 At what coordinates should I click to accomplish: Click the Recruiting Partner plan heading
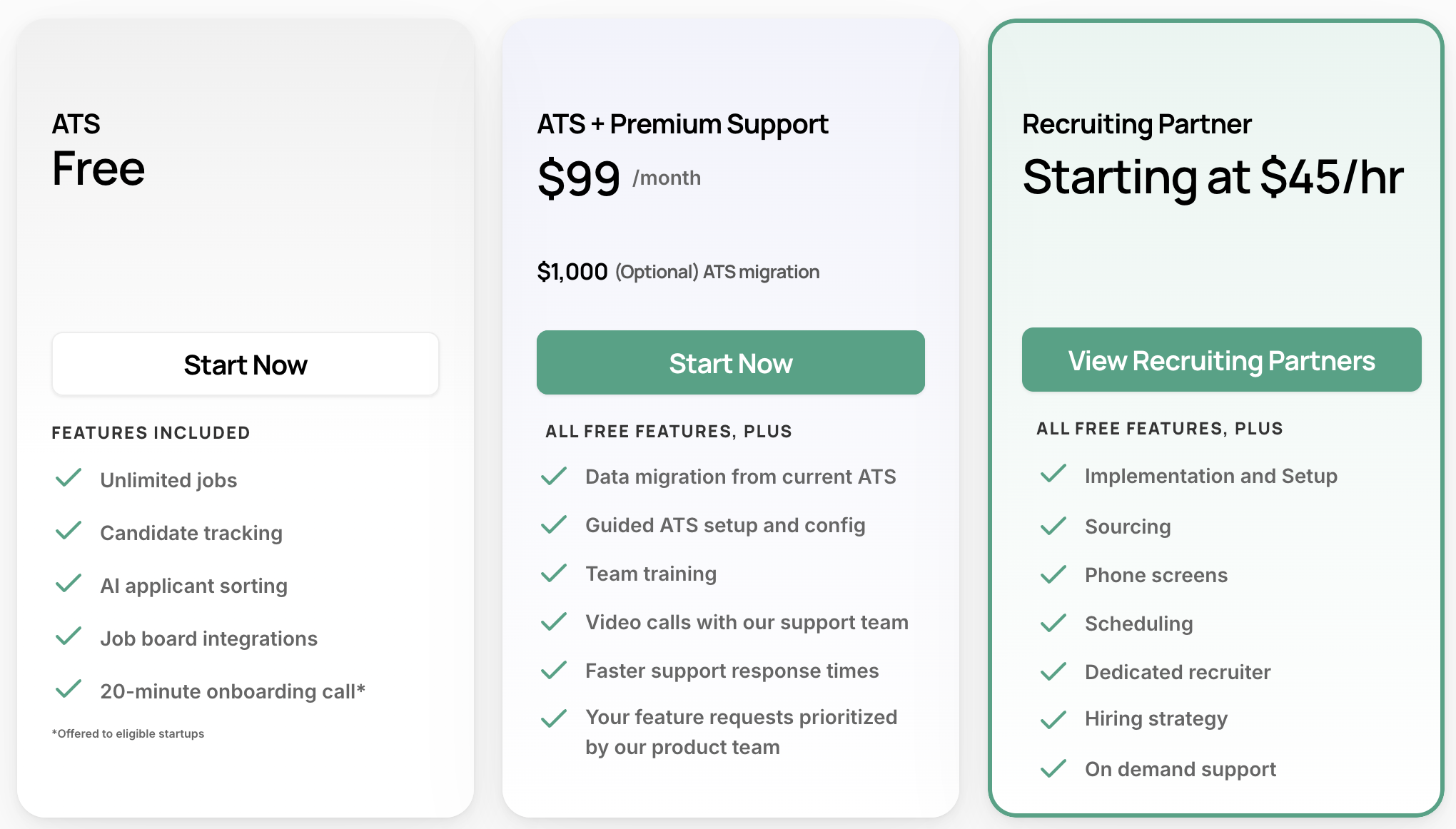[1136, 123]
